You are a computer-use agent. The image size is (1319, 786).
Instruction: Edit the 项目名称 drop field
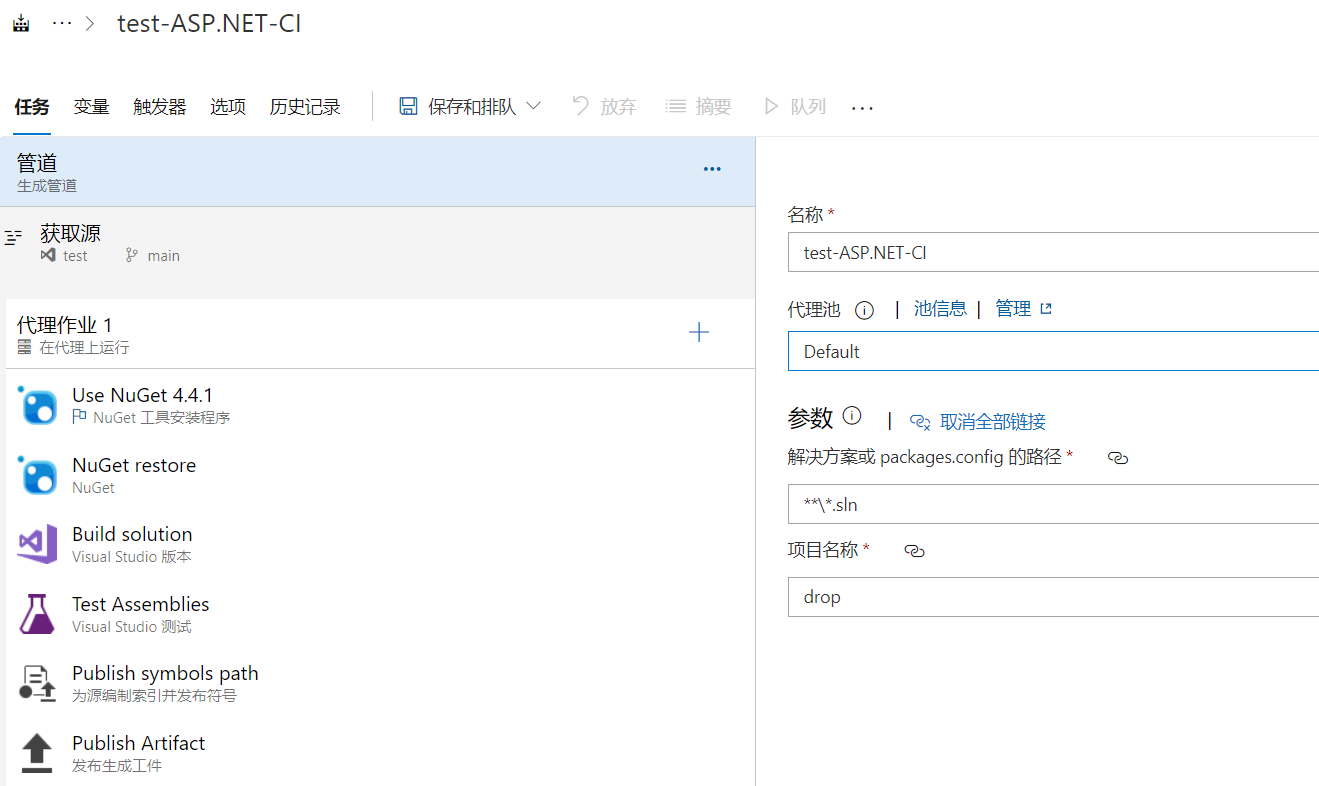[x=1053, y=597]
